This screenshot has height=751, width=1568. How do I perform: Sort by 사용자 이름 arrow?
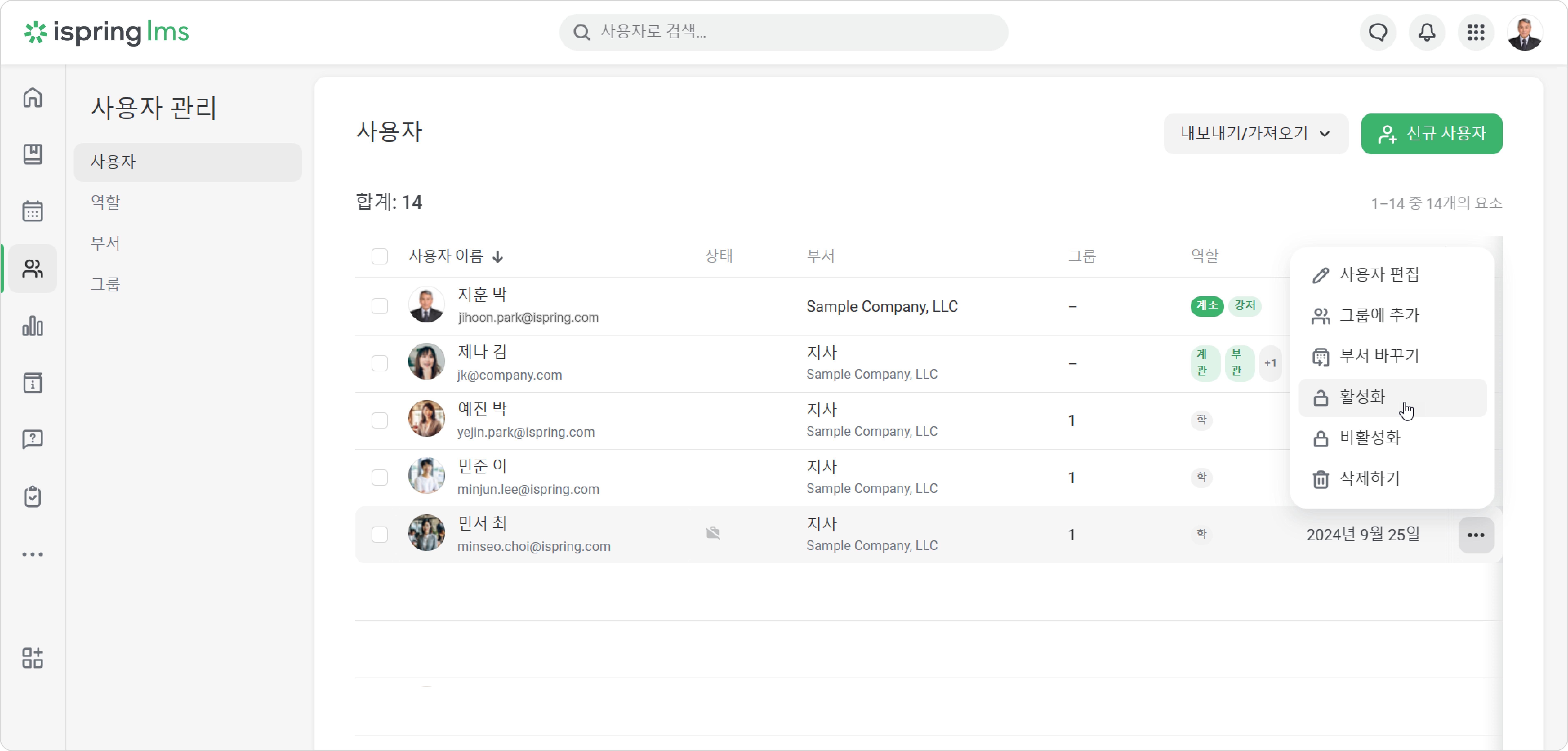coord(498,257)
